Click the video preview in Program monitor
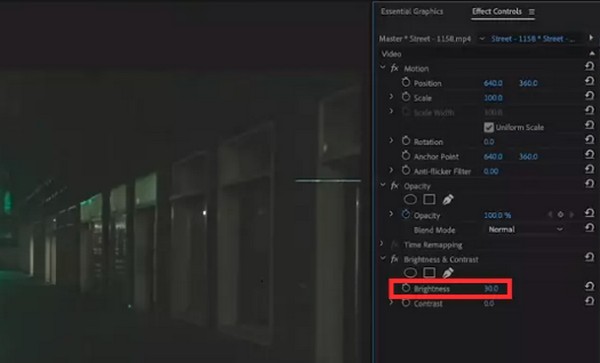 181,216
